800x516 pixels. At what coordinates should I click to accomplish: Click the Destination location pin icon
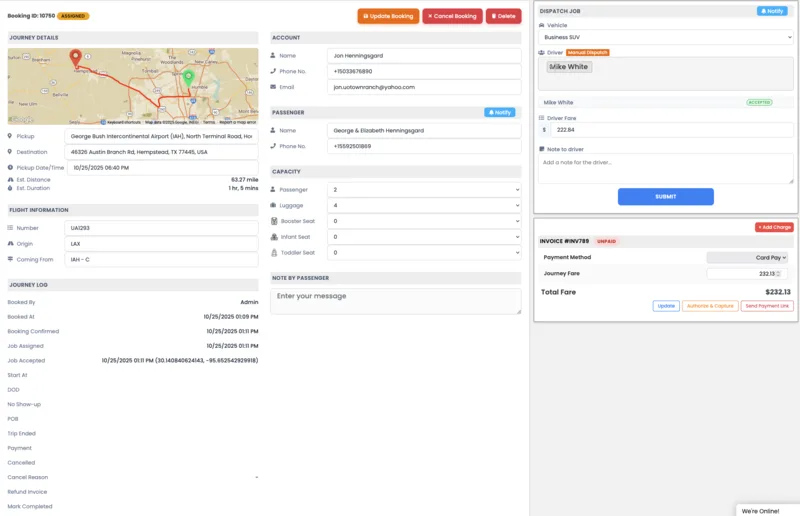click(x=10, y=152)
